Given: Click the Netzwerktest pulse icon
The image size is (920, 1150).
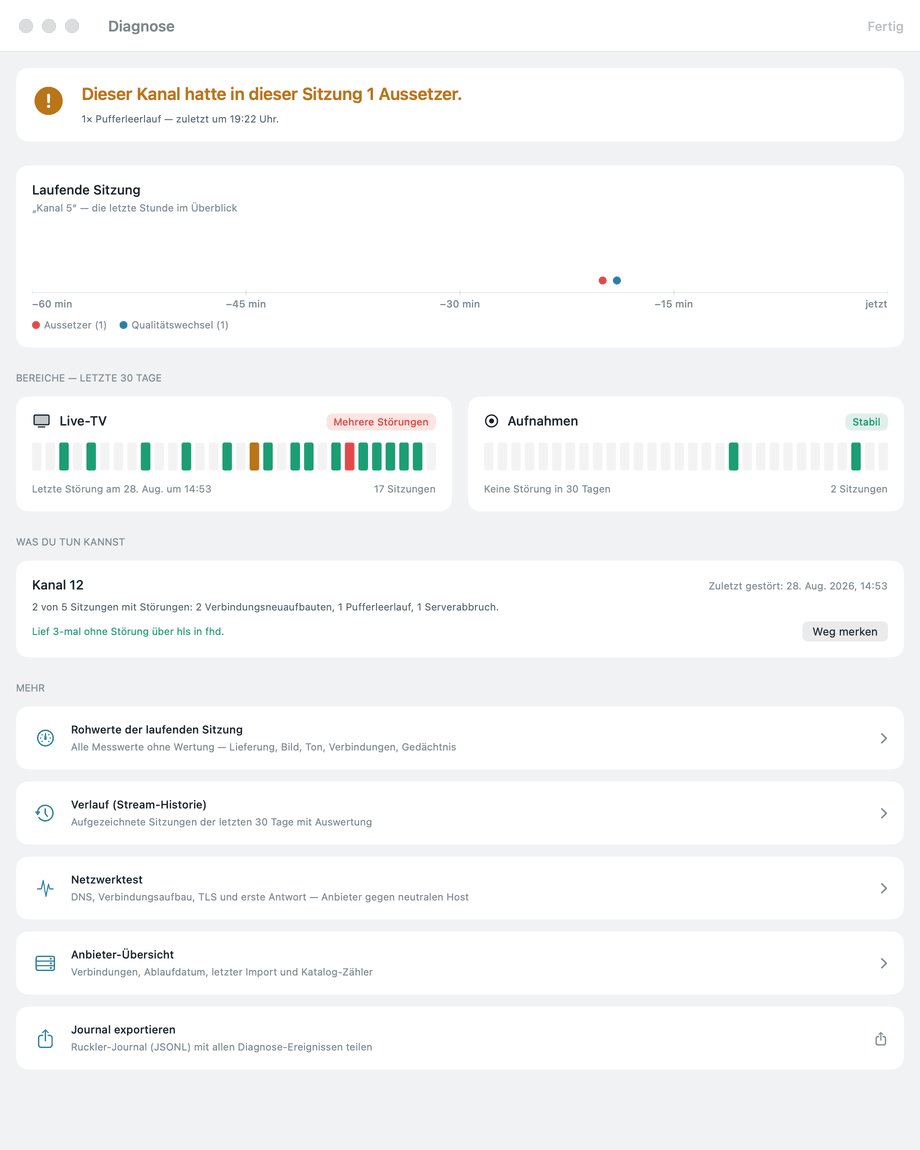Looking at the screenshot, I should coord(45,888).
